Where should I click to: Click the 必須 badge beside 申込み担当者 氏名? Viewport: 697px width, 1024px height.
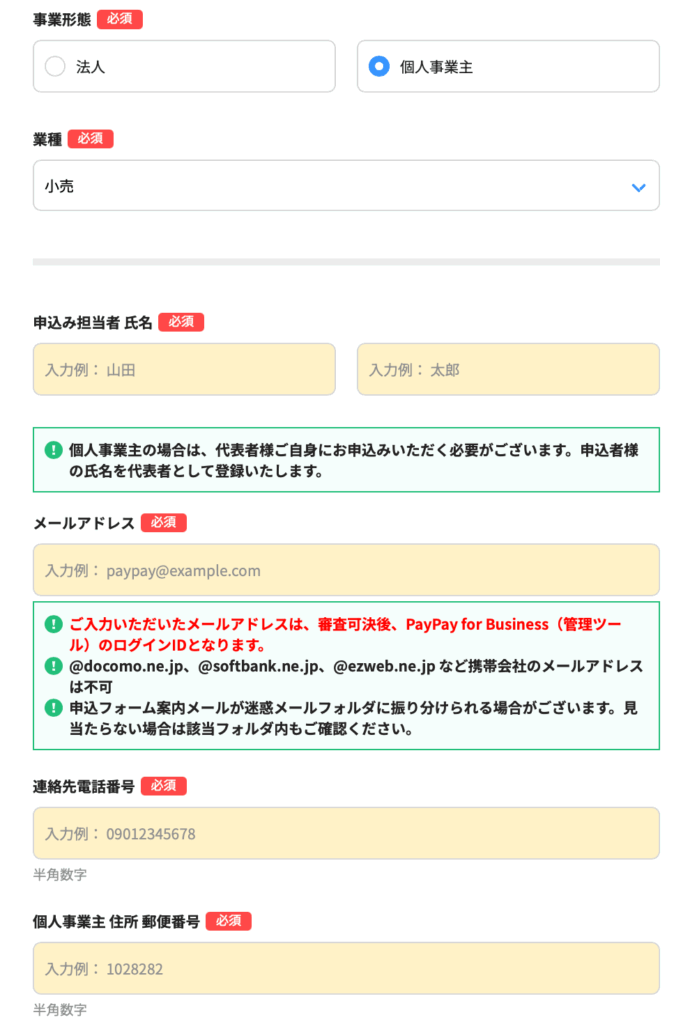[182, 322]
